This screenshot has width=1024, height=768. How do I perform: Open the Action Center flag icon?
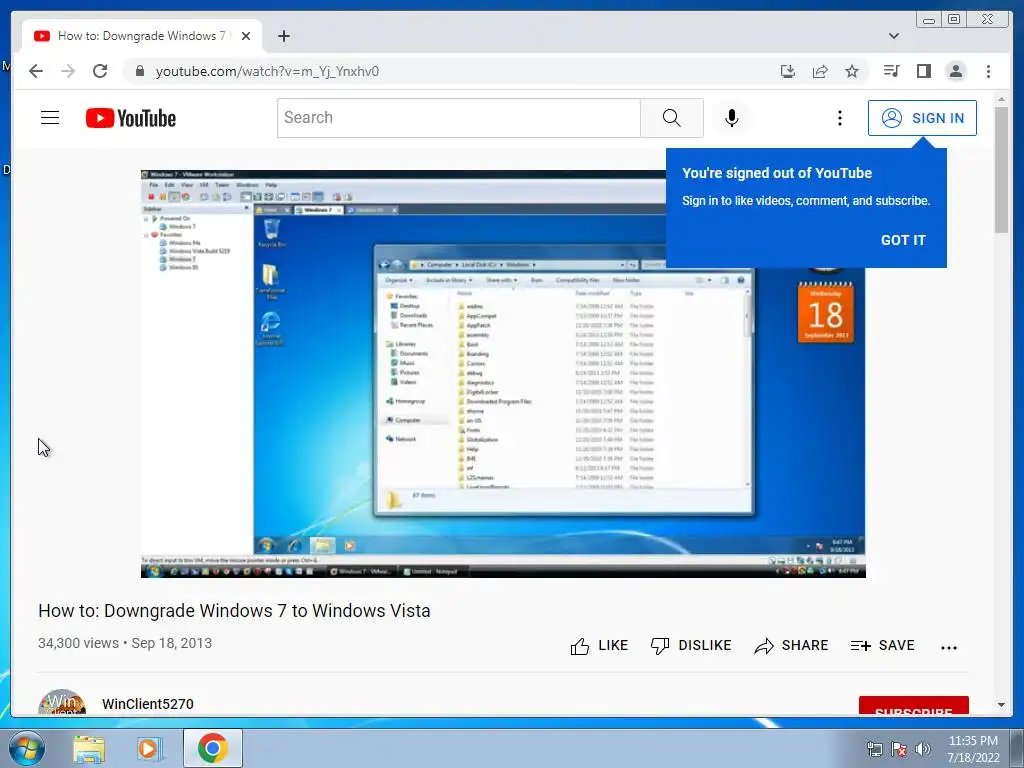point(899,748)
